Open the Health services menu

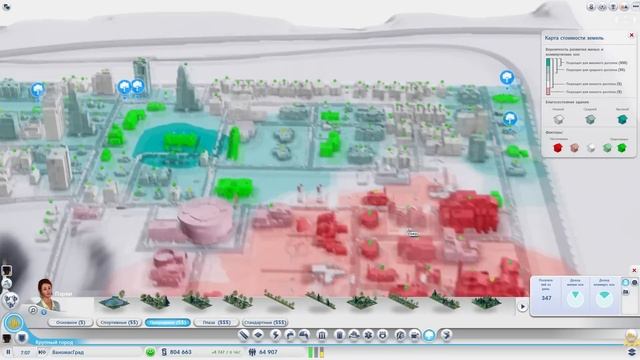[368, 335]
